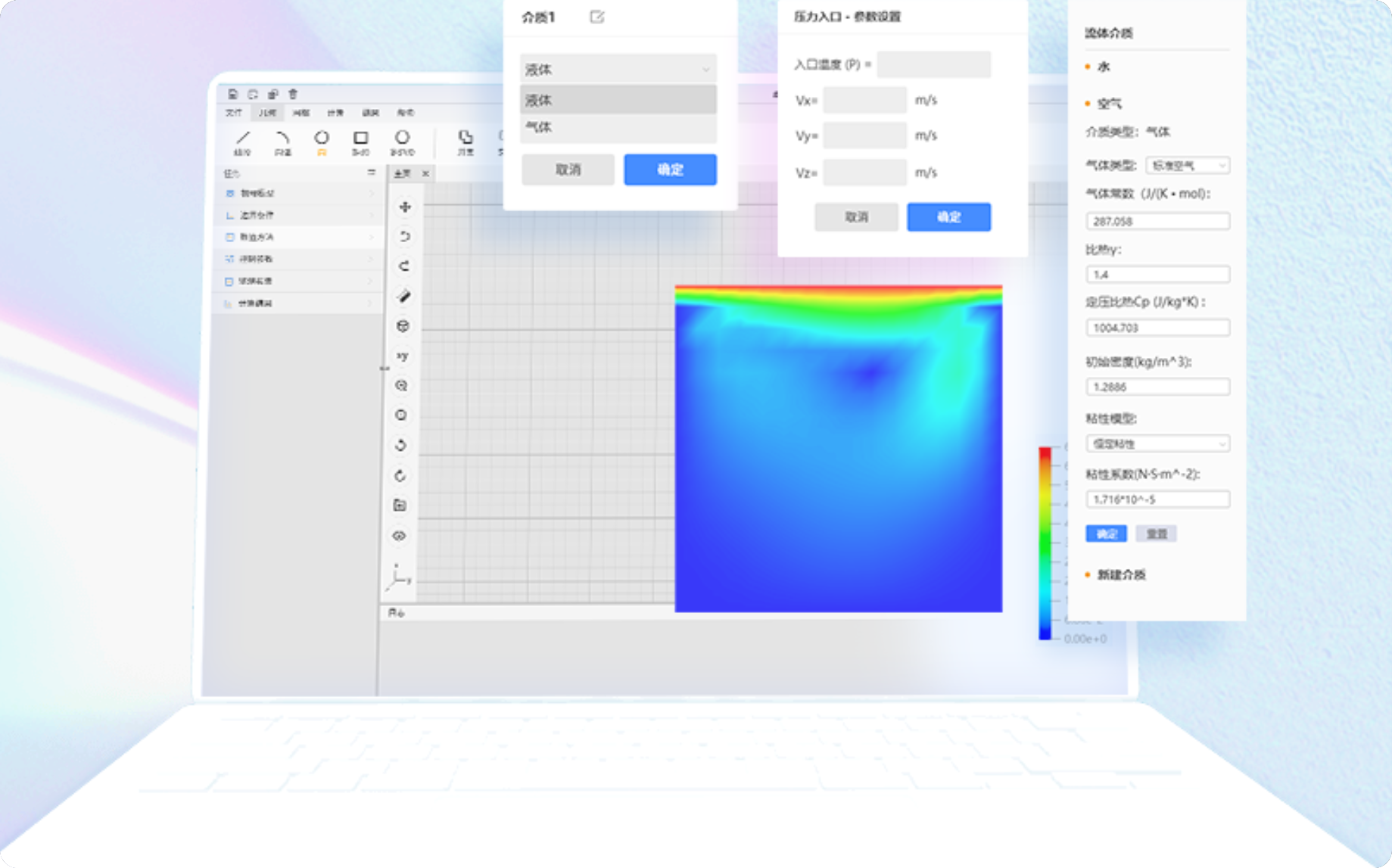Click the gas constant field 287.058

coord(1157,221)
